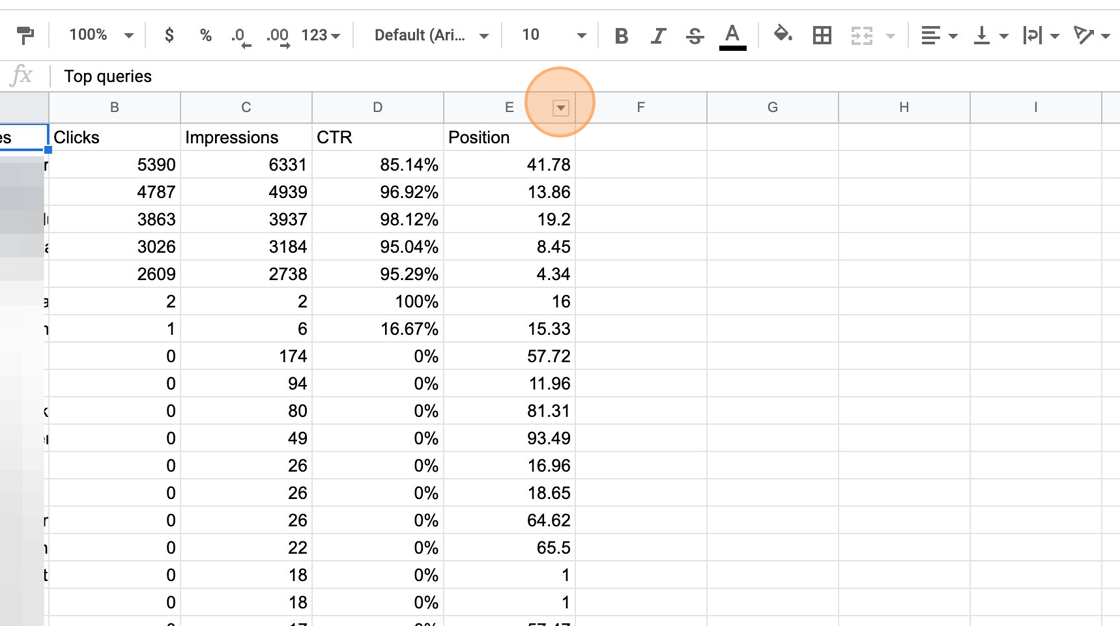Select the 174 impressions cell
Viewport: 1120px width, 626px height.
[x=246, y=356]
